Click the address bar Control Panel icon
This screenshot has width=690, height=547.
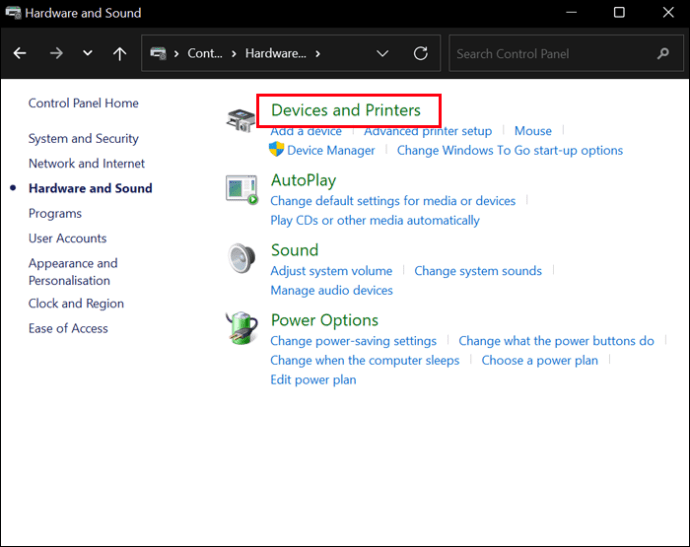point(158,54)
